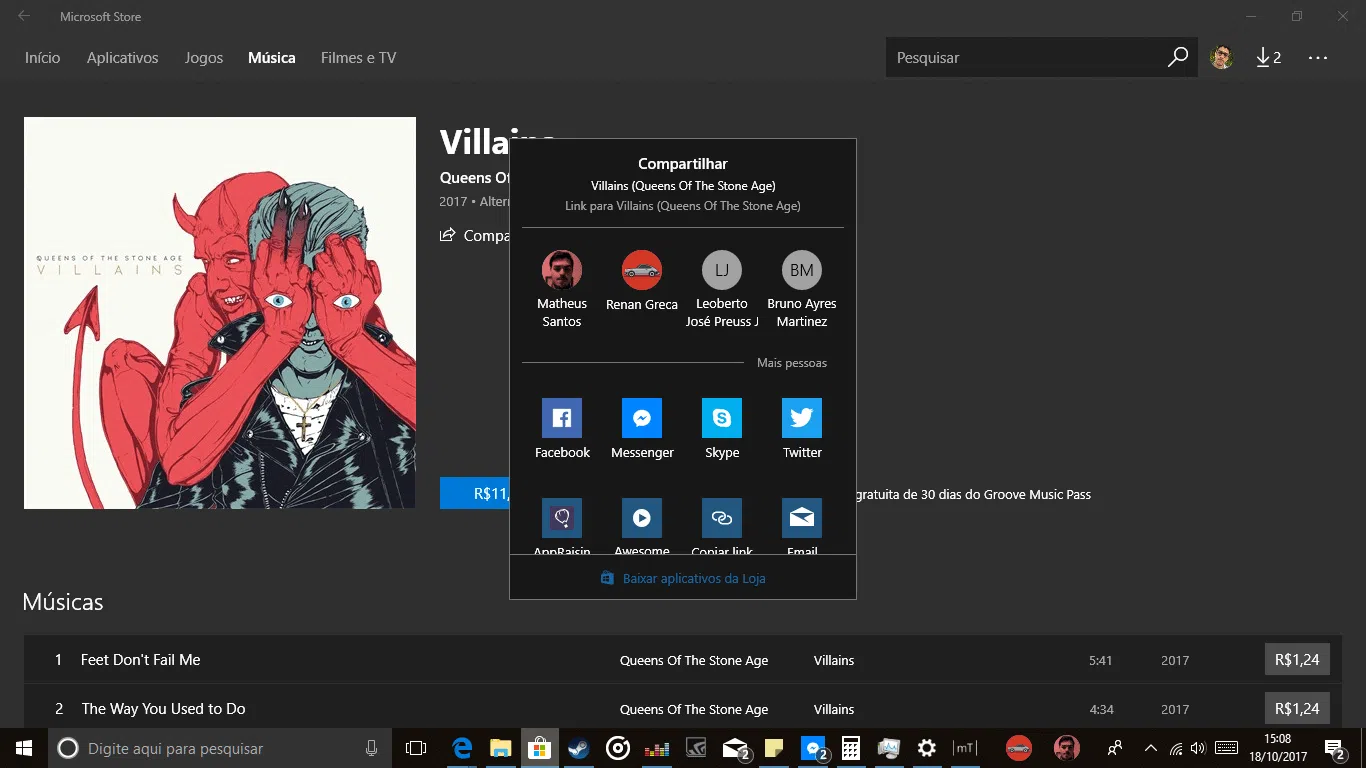Click Villains album name in track 2 row
The height and width of the screenshot is (768, 1366).
pyautogui.click(x=834, y=710)
